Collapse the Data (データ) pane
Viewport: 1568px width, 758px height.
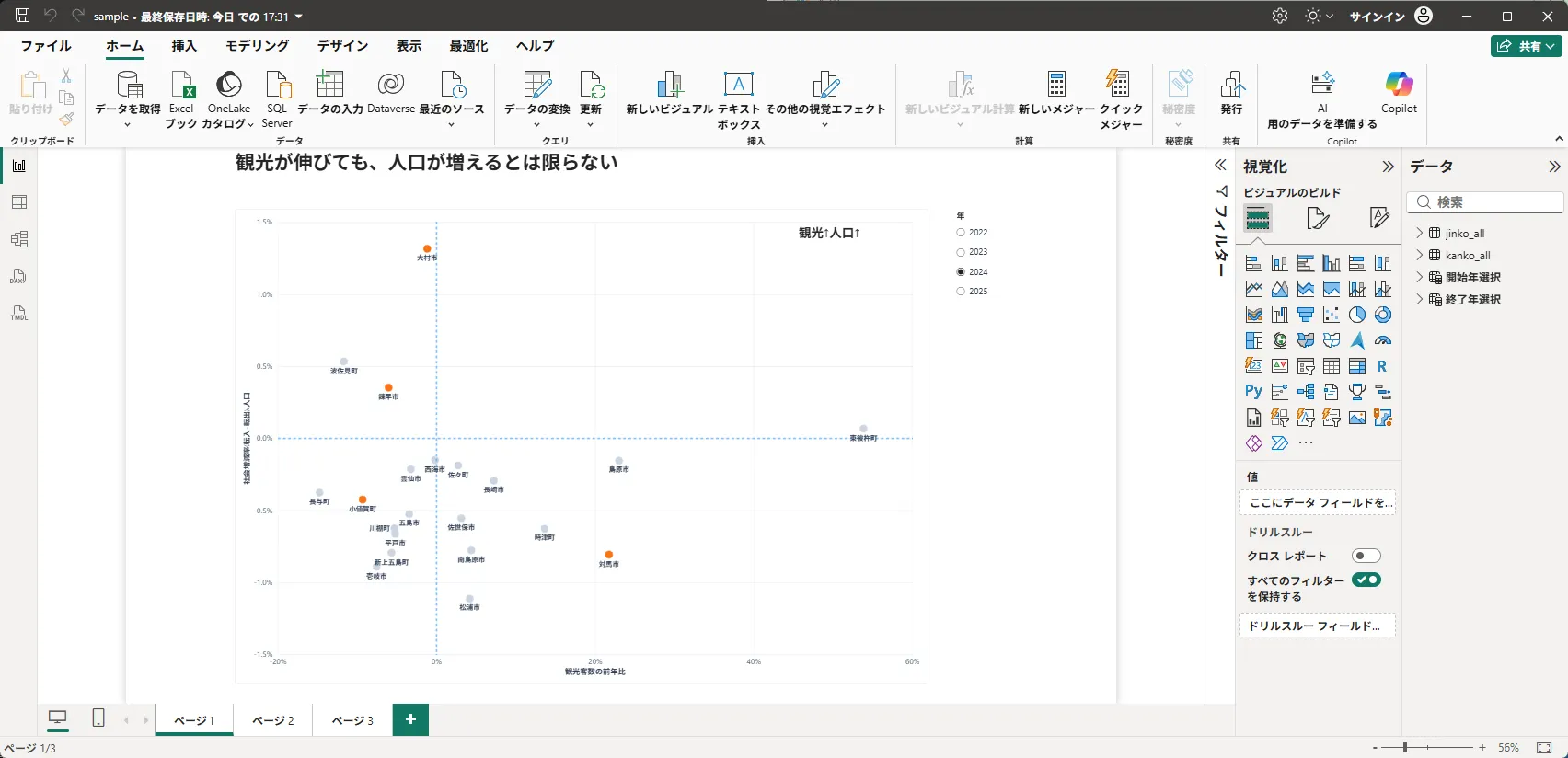1554,167
